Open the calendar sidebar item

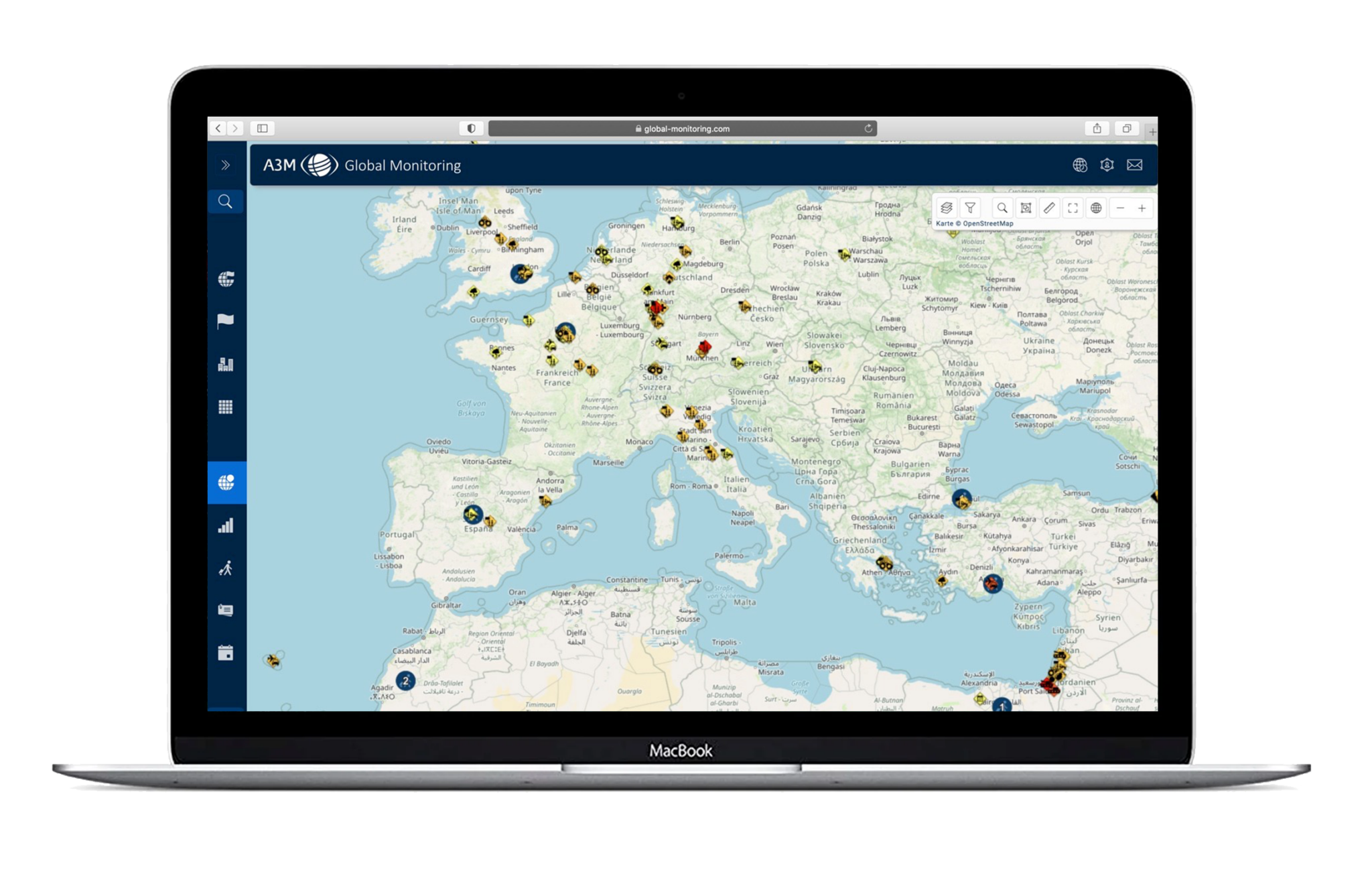click(x=226, y=653)
